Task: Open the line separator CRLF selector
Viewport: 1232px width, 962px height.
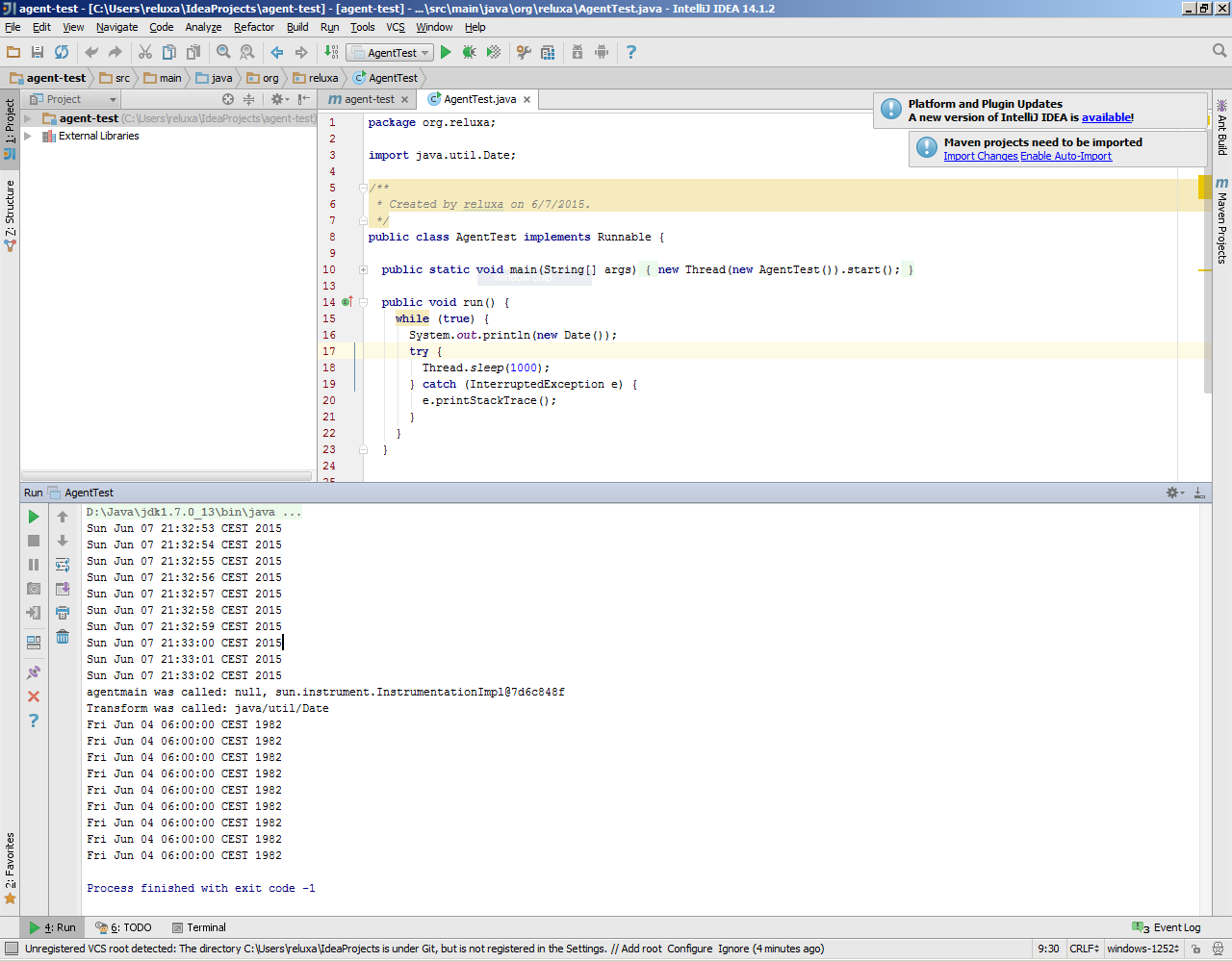Action: [x=1085, y=949]
